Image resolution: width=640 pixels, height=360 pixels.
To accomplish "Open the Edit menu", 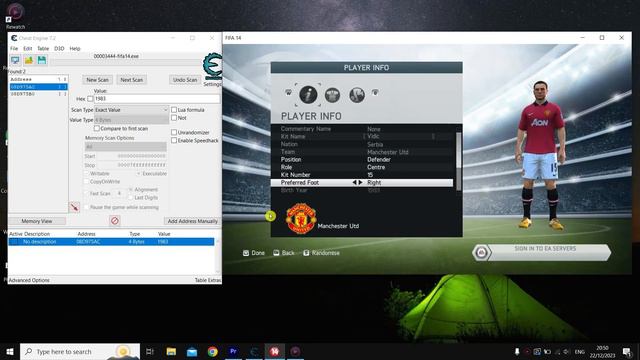I will 27,49.
